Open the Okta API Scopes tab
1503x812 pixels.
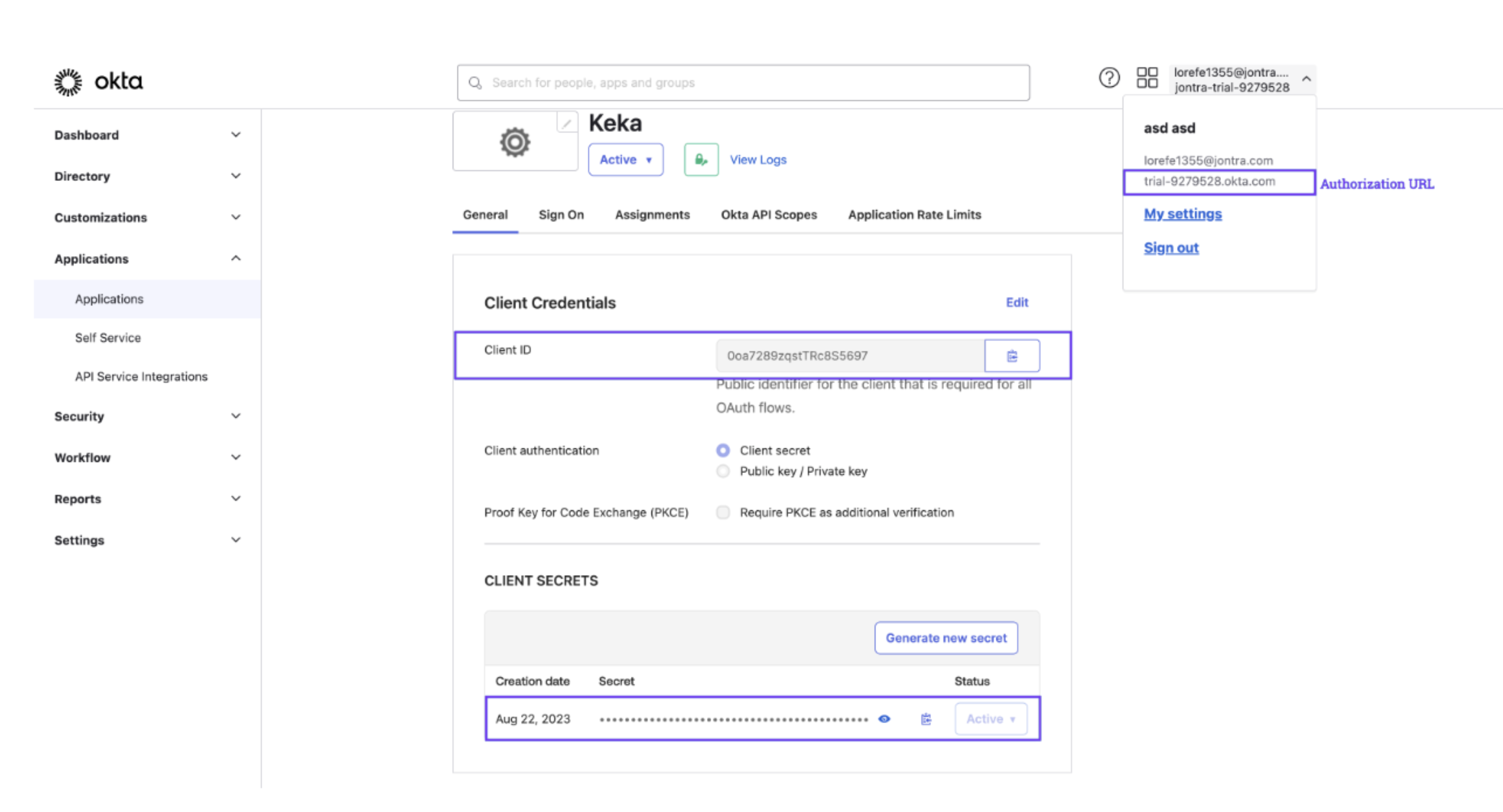768,215
